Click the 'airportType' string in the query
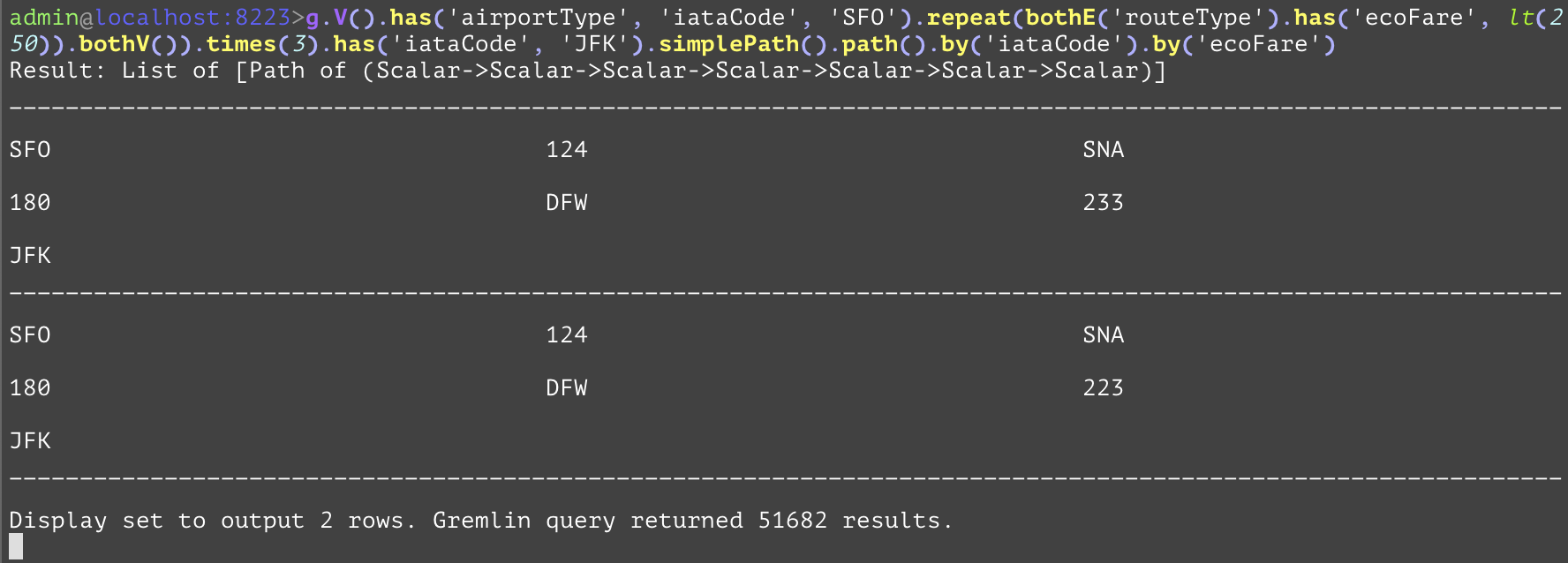The width and height of the screenshot is (1568, 563). coord(539,18)
